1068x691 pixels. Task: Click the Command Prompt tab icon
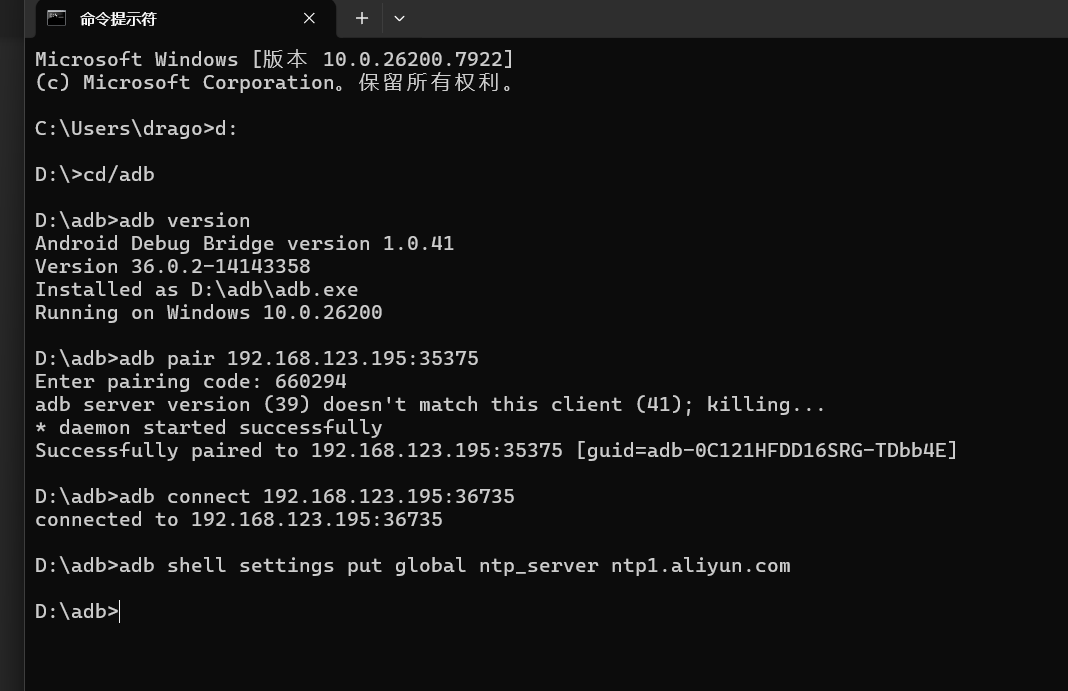tap(57, 18)
